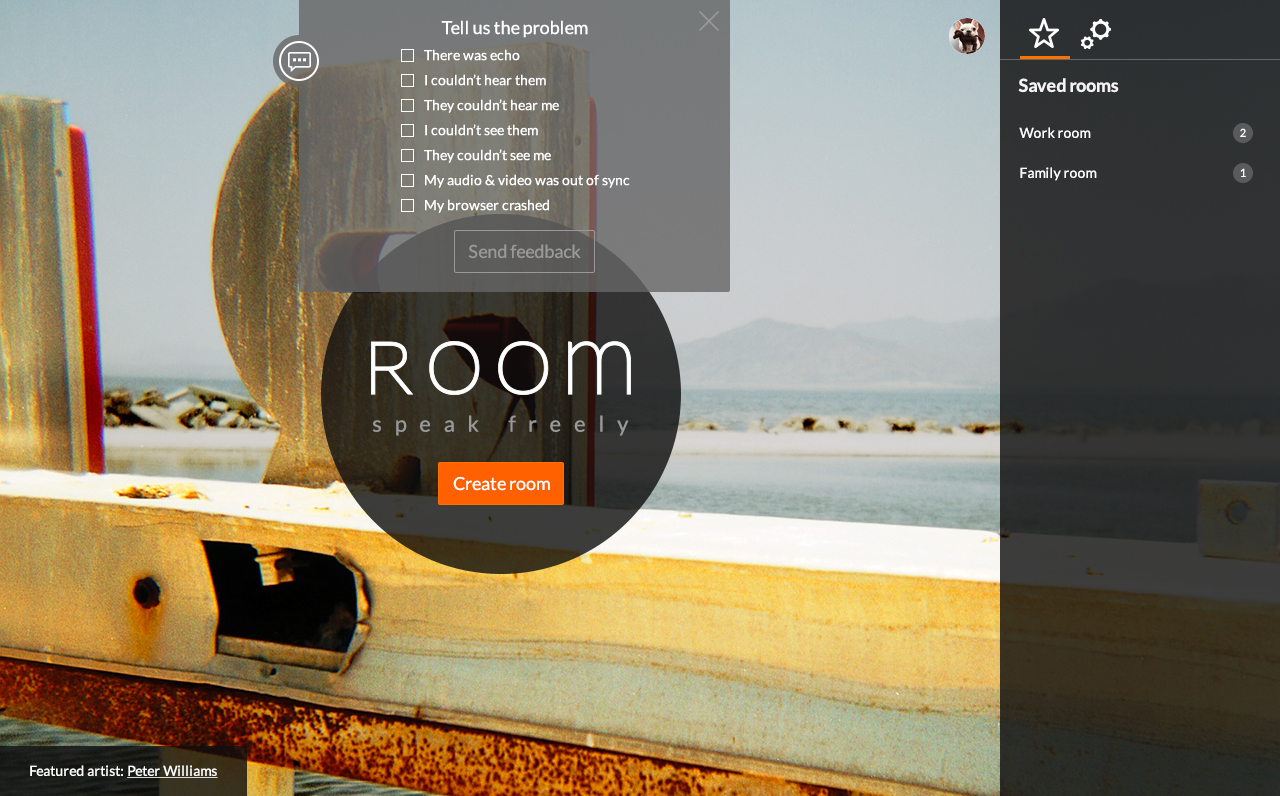The width and height of the screenshot is (1280, 796).
Task: Click the Tell us the problem title
Action: 515,28
